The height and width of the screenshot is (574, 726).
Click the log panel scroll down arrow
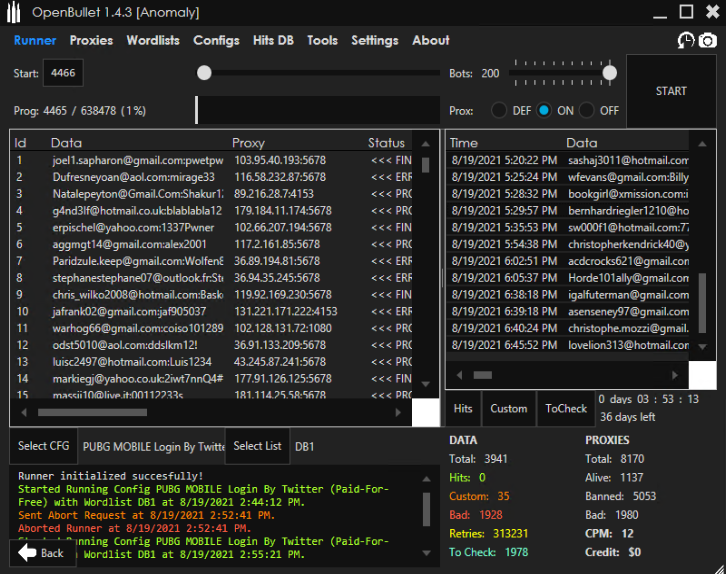[x=426, y=553]
